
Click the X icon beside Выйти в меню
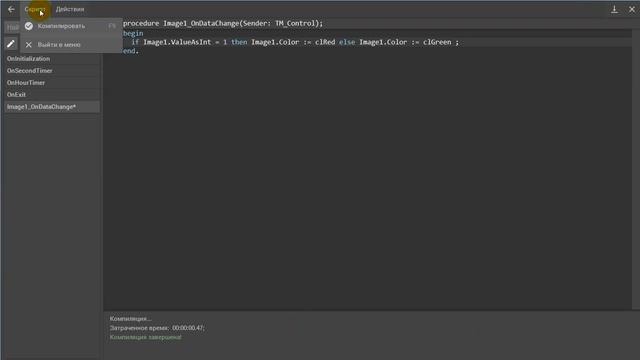[29, 44]
